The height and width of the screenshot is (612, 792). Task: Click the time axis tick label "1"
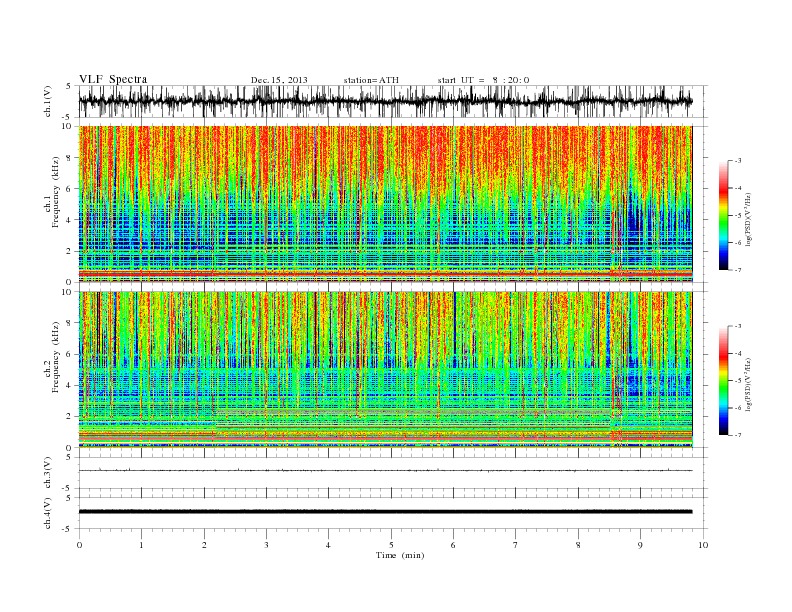(x=141, y=545)
